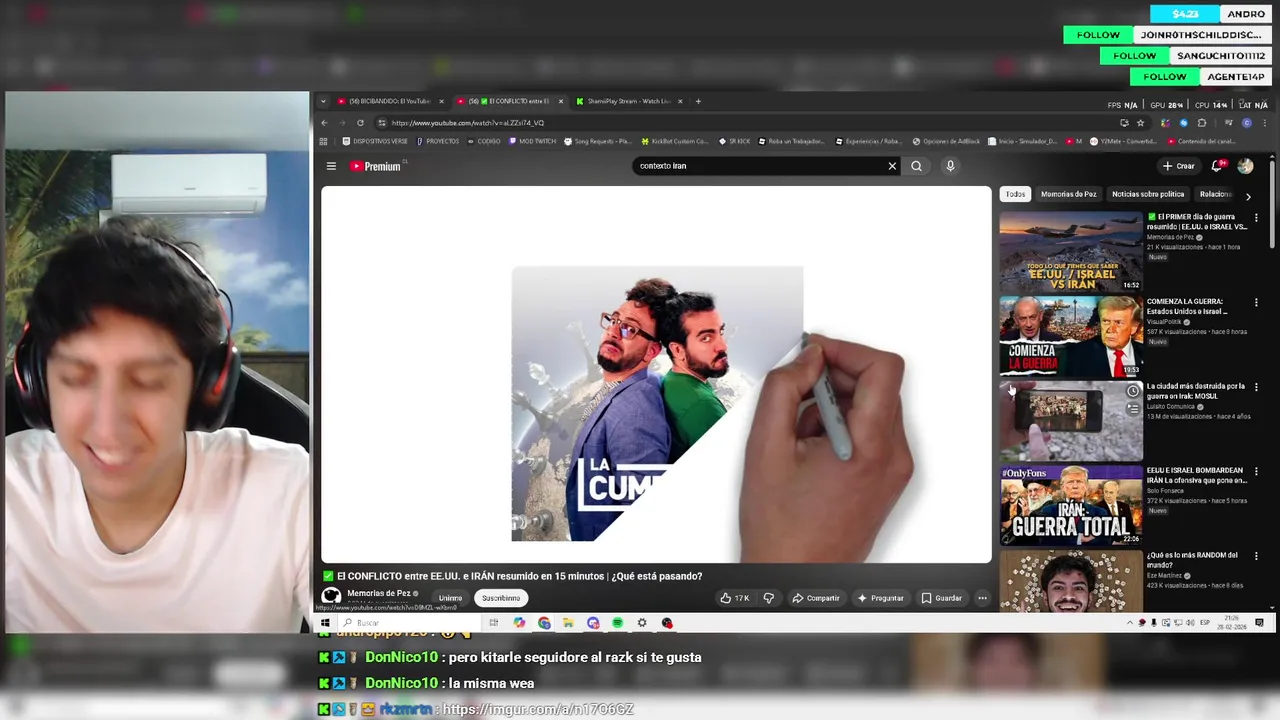Run the search with the magnifier icon
This screenshot has width=1280, height=720.
916,166
